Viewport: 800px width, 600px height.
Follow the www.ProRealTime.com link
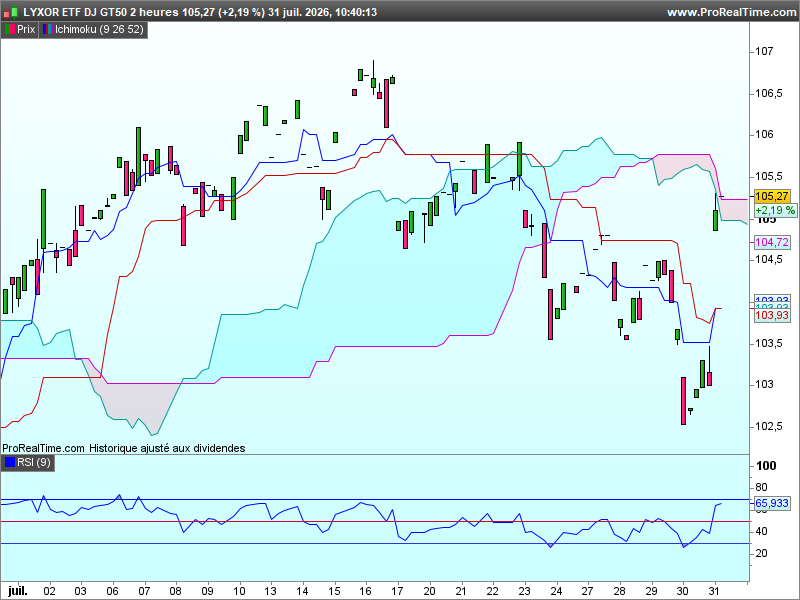point(731,12)
